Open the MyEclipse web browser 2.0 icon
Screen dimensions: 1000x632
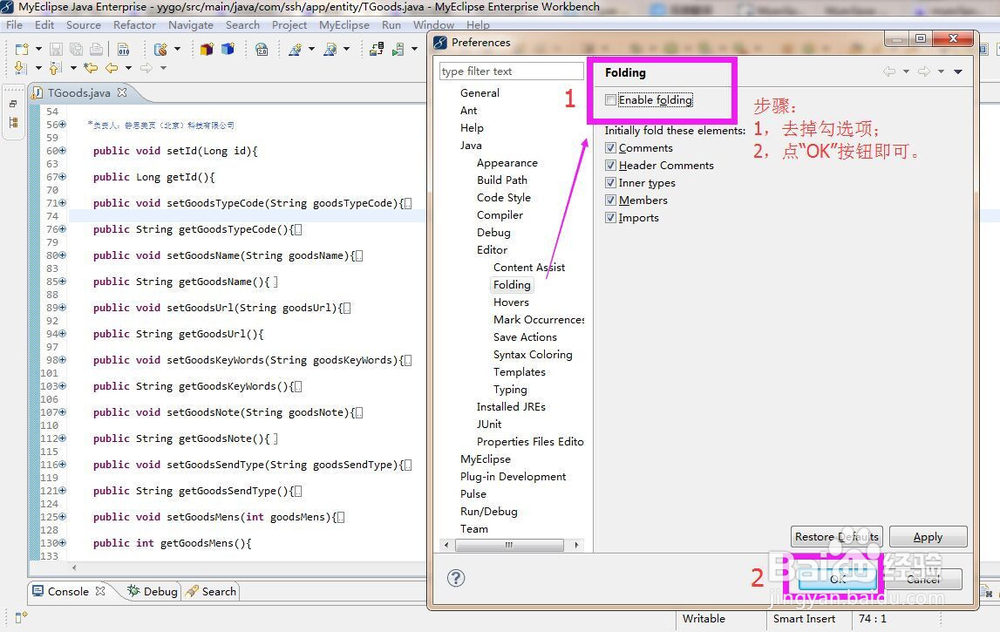click(261, 49)
